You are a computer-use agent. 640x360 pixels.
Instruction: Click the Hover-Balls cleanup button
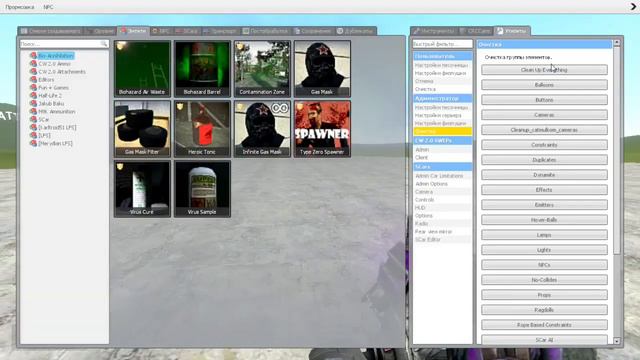544,220
